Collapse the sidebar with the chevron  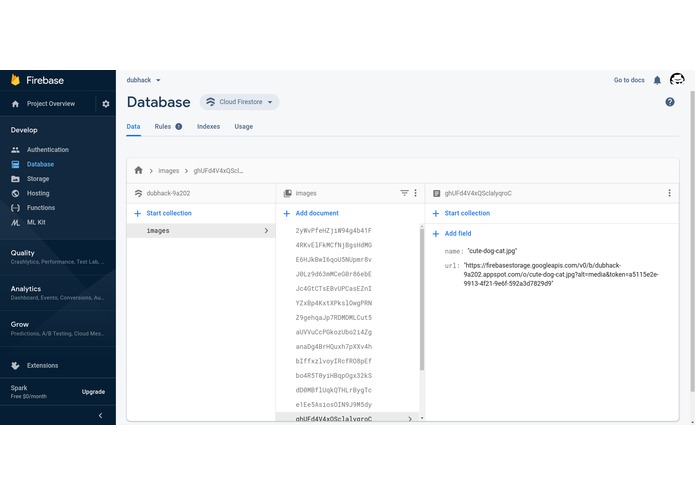click(100, 415)
